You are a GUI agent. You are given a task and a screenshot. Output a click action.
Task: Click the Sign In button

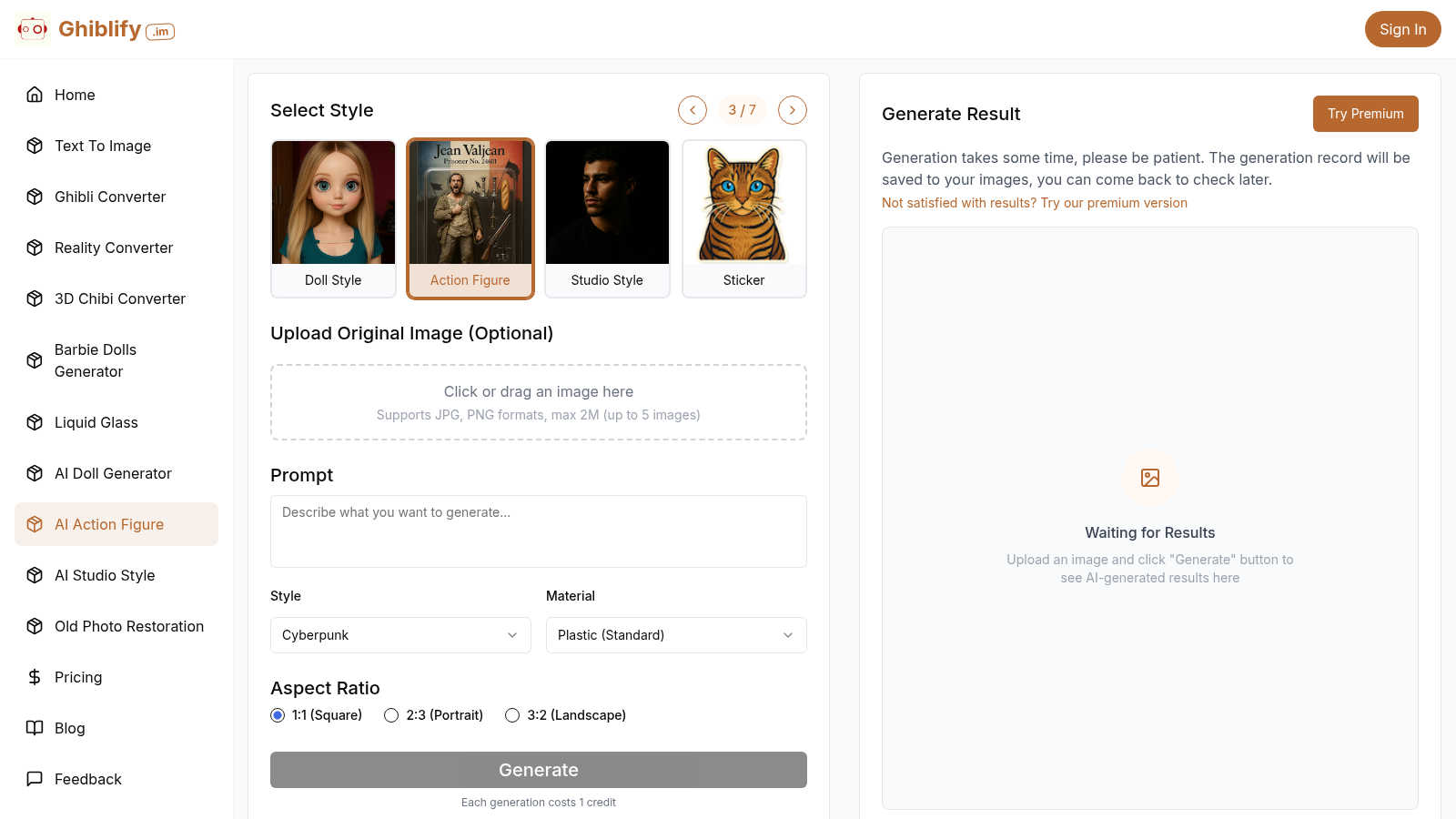click(1402, 29)
